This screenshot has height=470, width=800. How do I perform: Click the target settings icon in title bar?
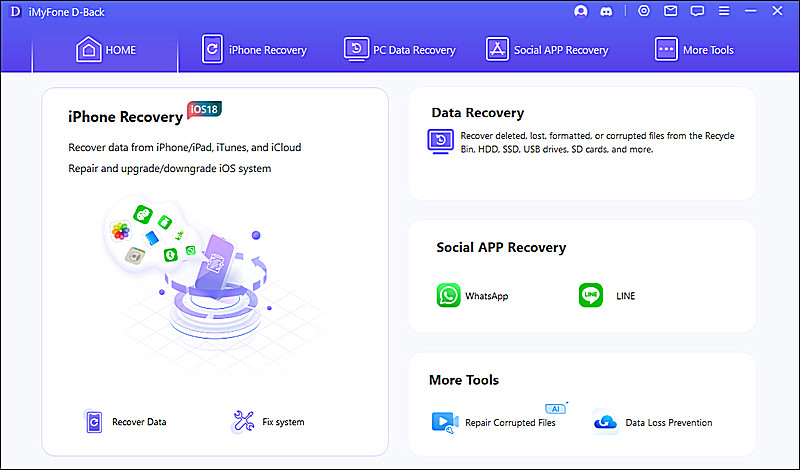tap(644, 11)
